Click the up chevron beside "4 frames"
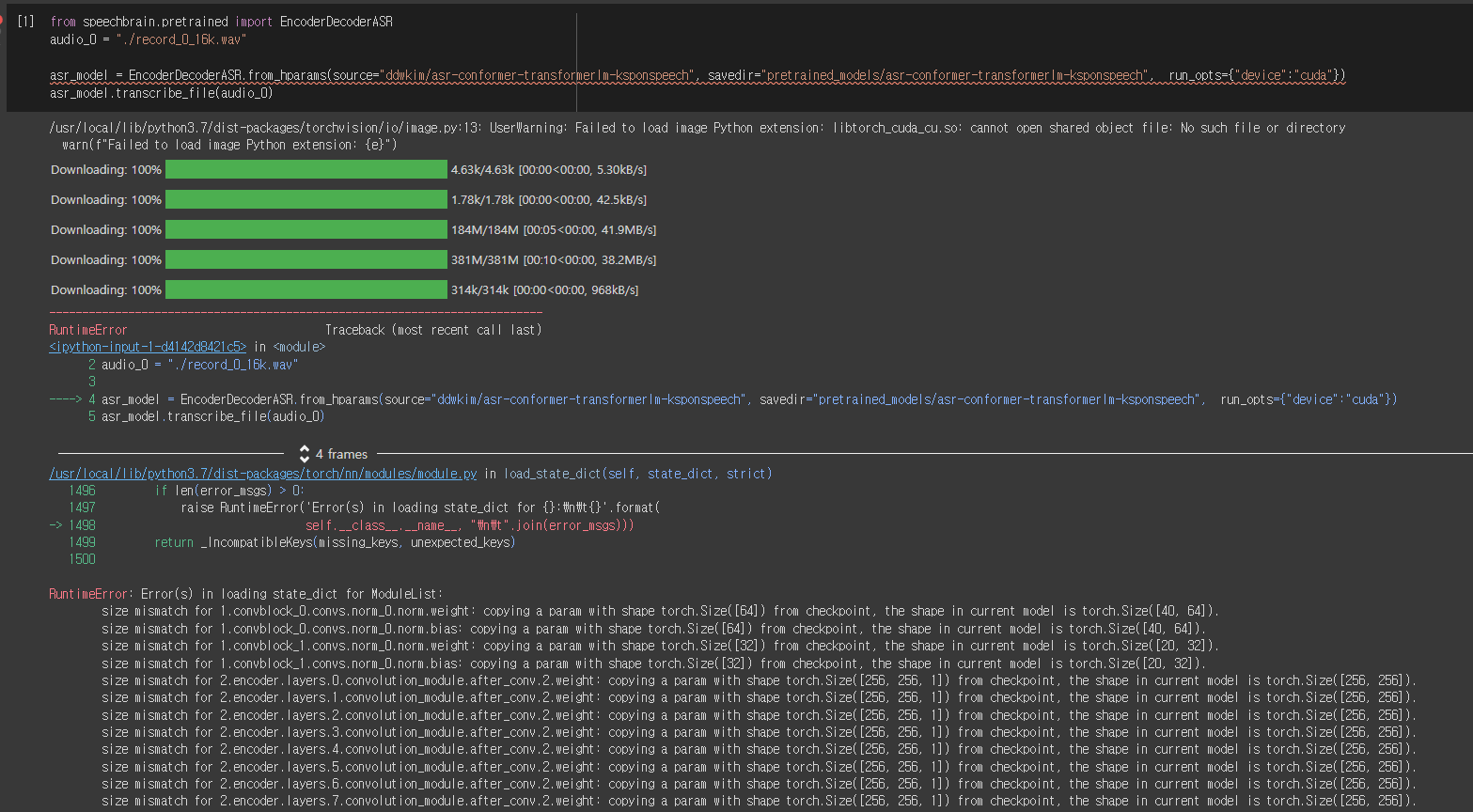The width and height of the screenshot is (1473, 812). 305,449
